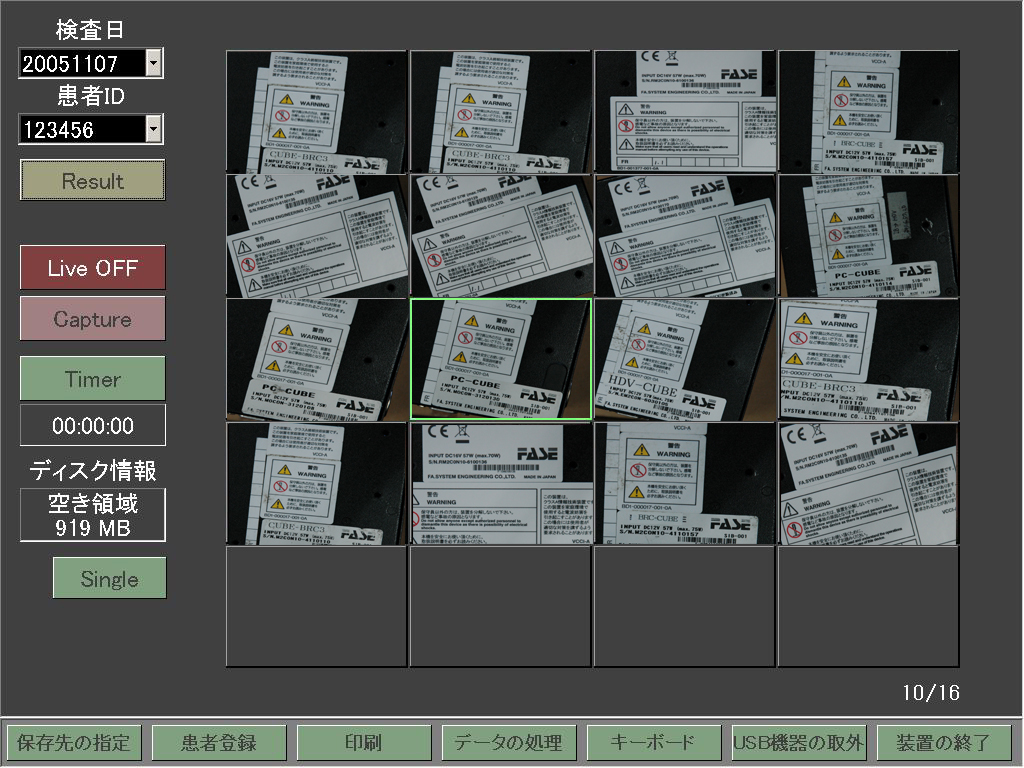Select the HDV-CUBE label thumbnail
The width and height of the screenshot is (1024, 768).
[x=685, y=359]
